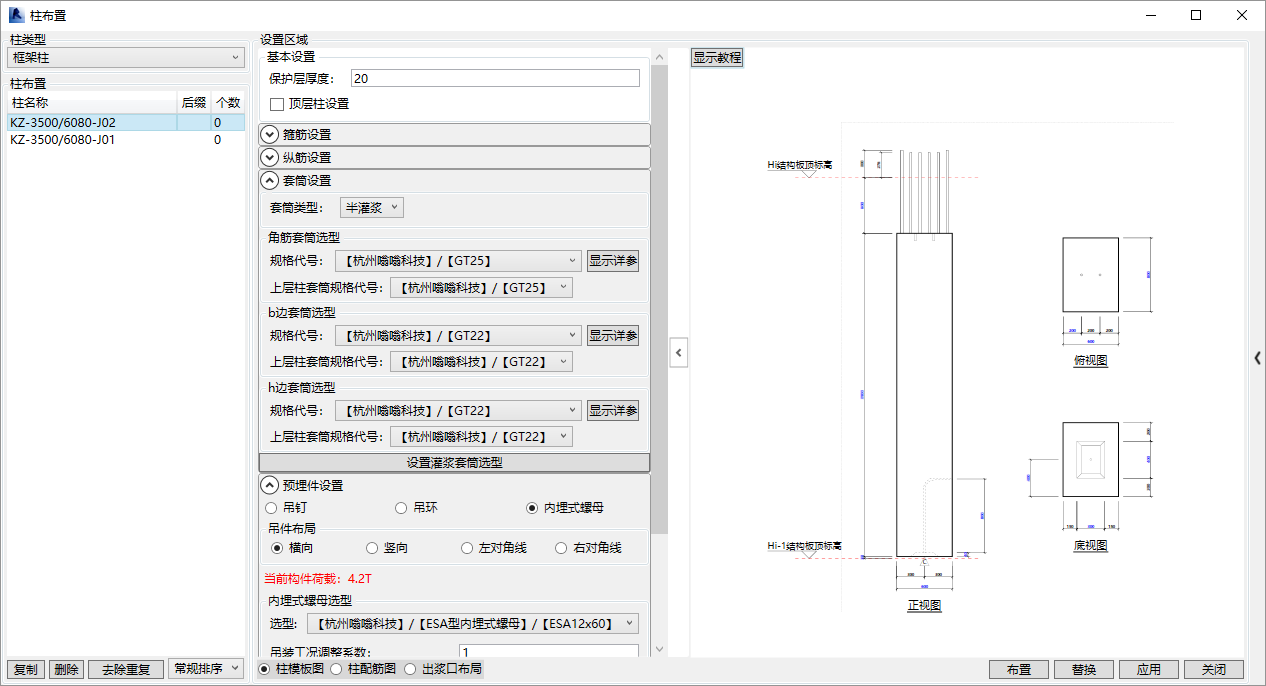Click the 底视图 drawing thumbnail
The width and height of the screenshot is (1266, 686).
tap(1090, 459)
